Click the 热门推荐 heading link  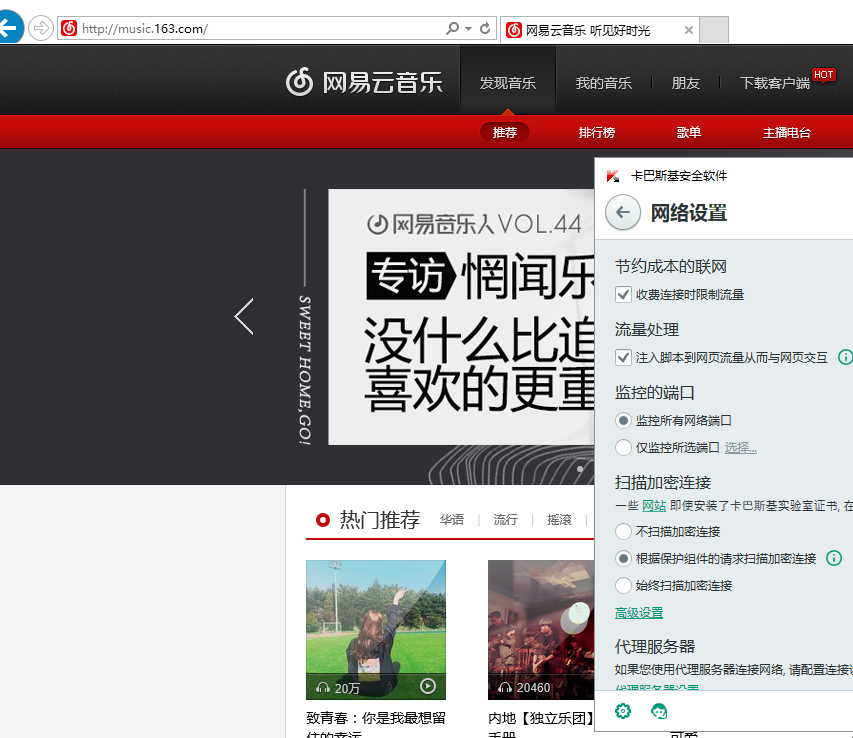click(380, 520)
